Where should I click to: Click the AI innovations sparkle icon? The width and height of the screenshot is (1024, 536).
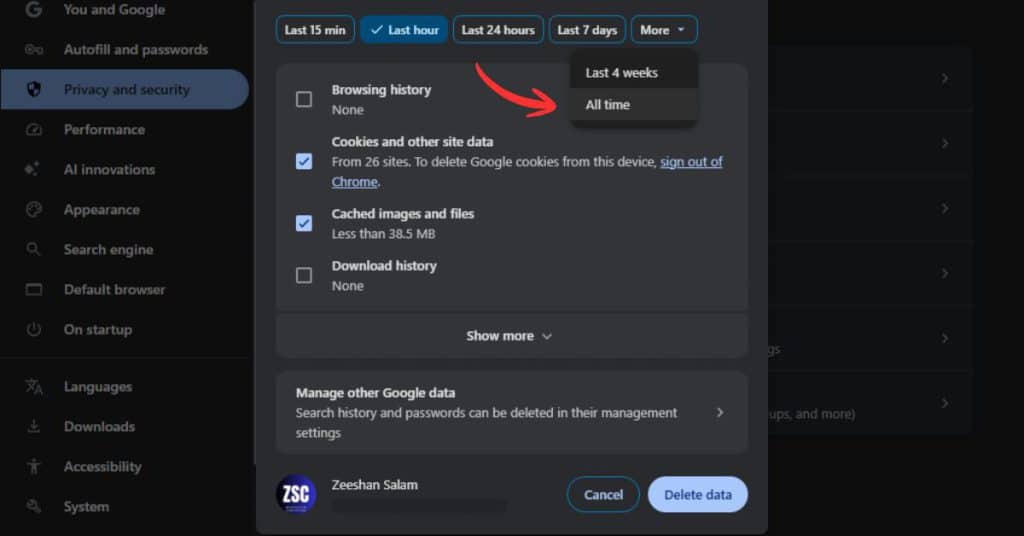[34, 170]
